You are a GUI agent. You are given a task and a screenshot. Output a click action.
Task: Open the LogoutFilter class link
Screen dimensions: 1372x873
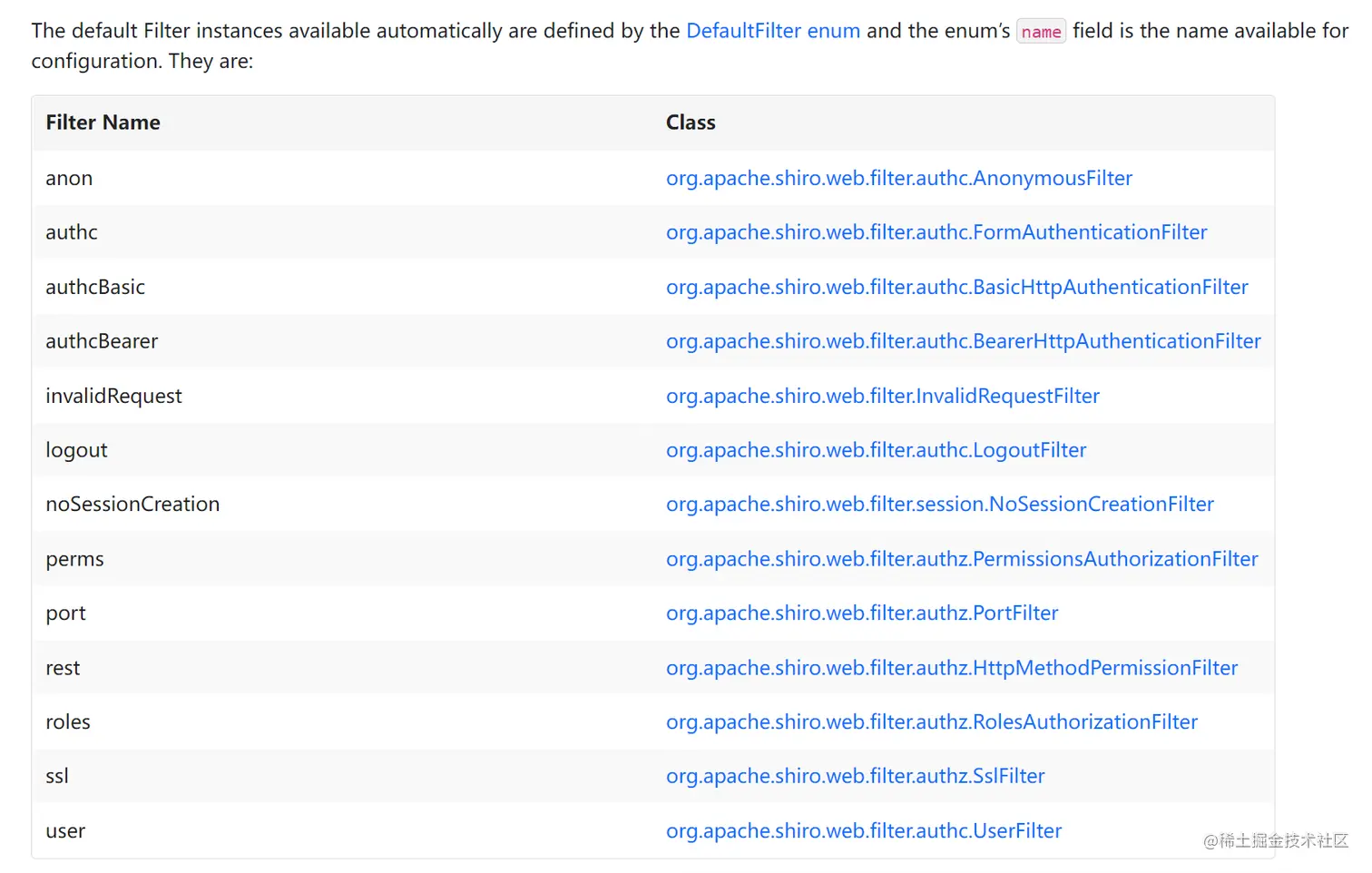click(x=877, y=450)
